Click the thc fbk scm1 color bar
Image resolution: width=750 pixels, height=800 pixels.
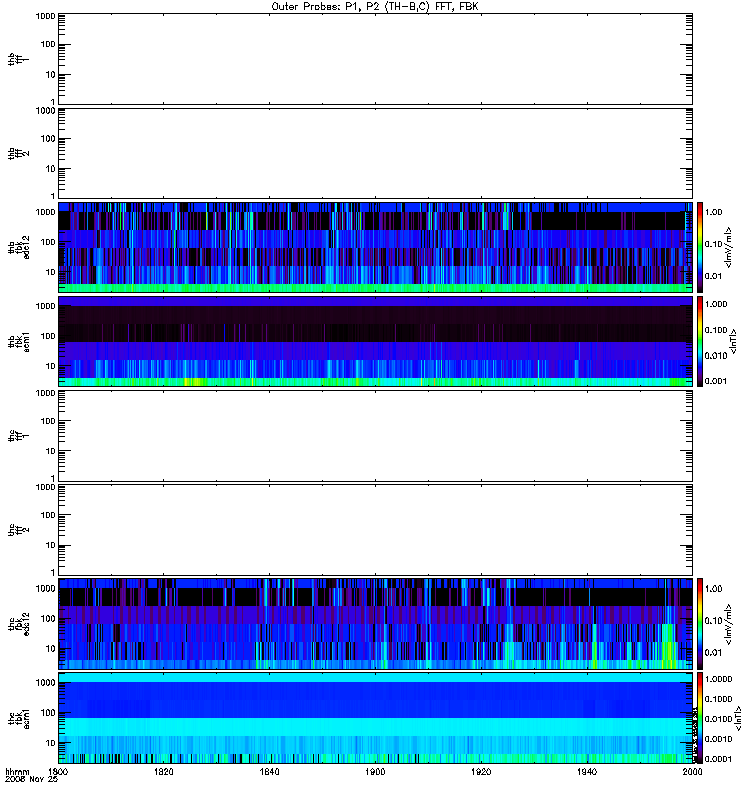[700, 718]
